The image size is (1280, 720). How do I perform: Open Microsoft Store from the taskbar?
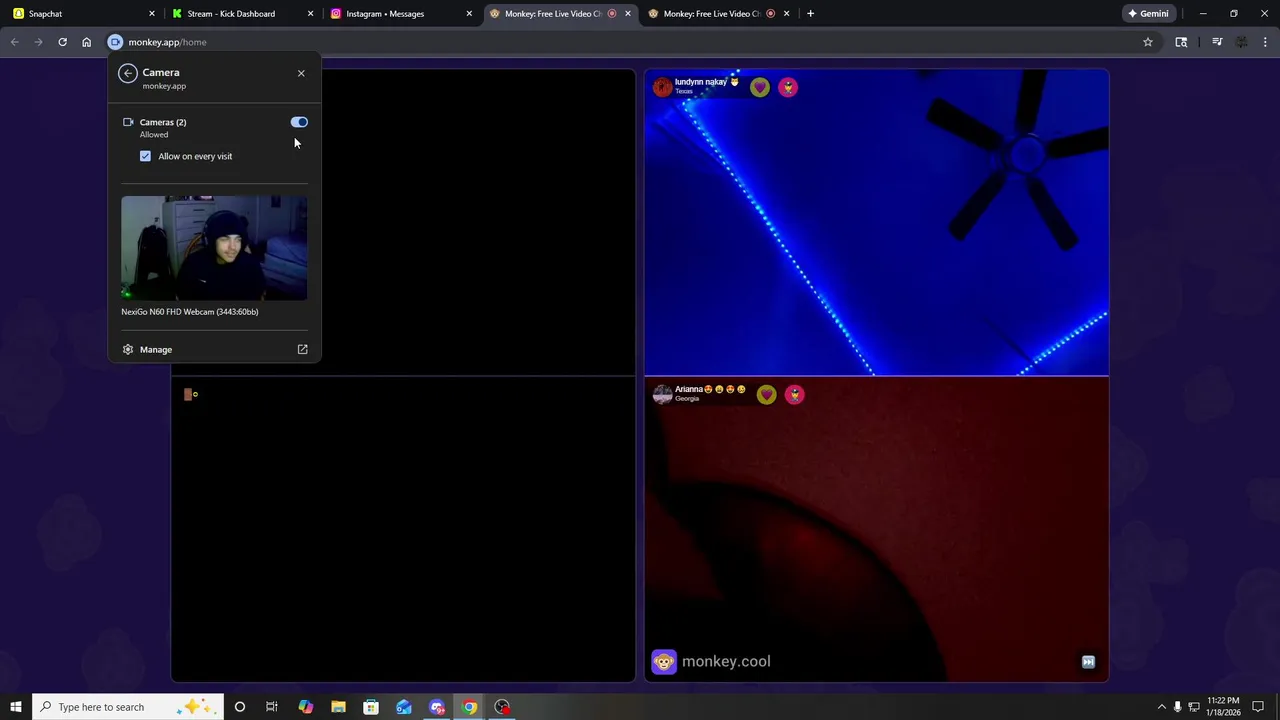(x=371, y=707)
